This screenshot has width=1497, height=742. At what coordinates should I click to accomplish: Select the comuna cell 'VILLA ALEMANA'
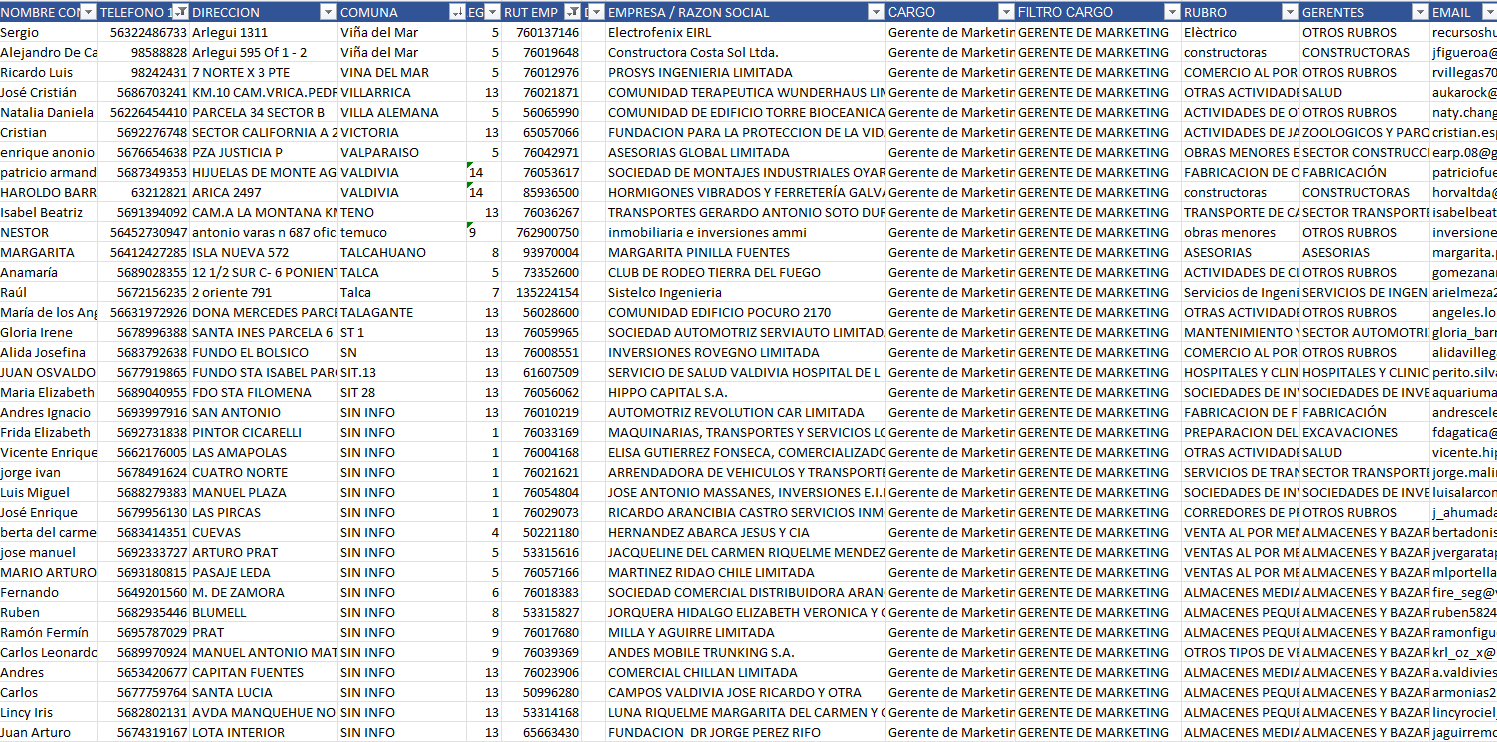(x=402, y=112)
